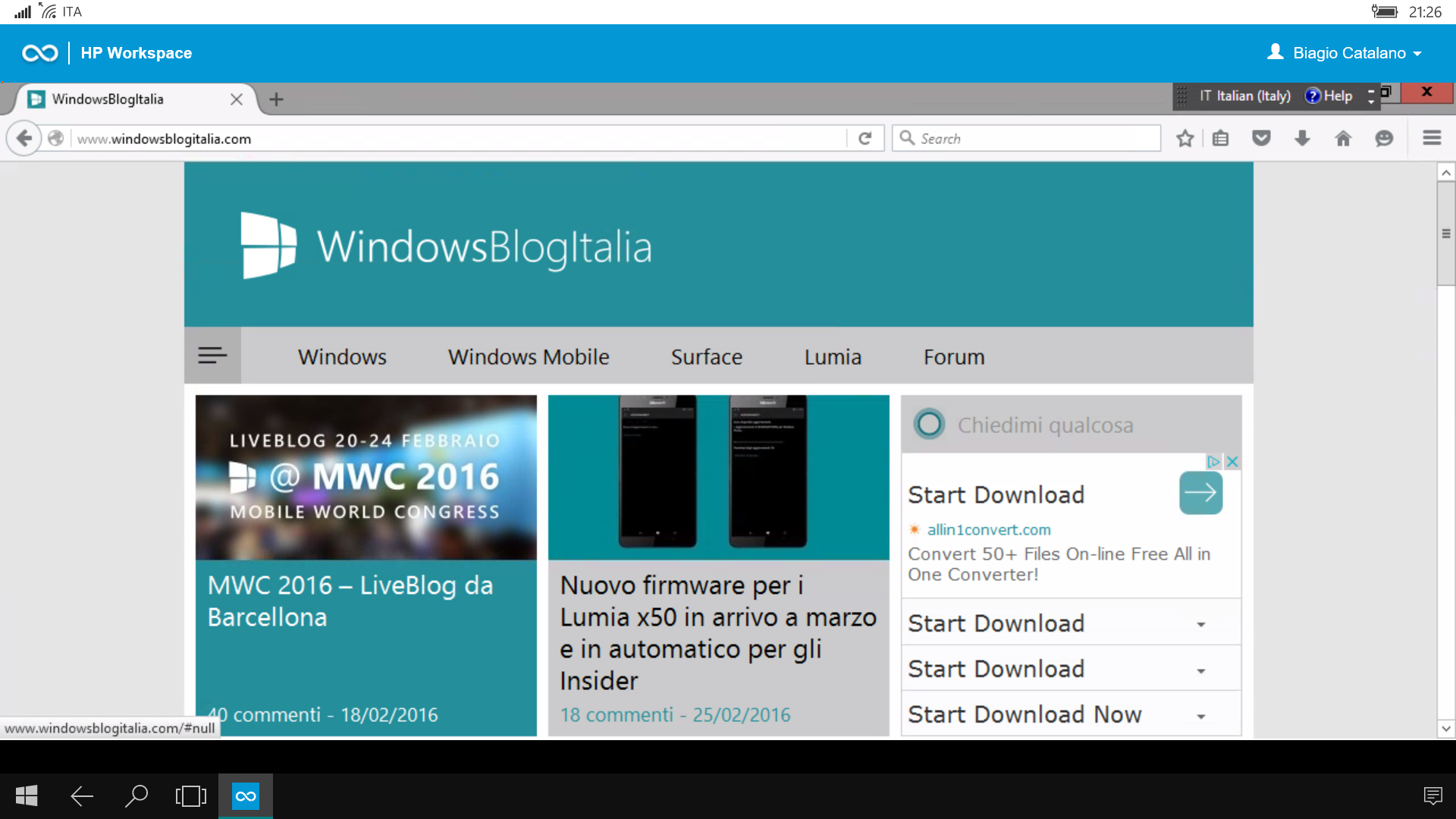Open a new browser tab
1456x819 pixels.
pyautogui.click(x=277, y=99)
